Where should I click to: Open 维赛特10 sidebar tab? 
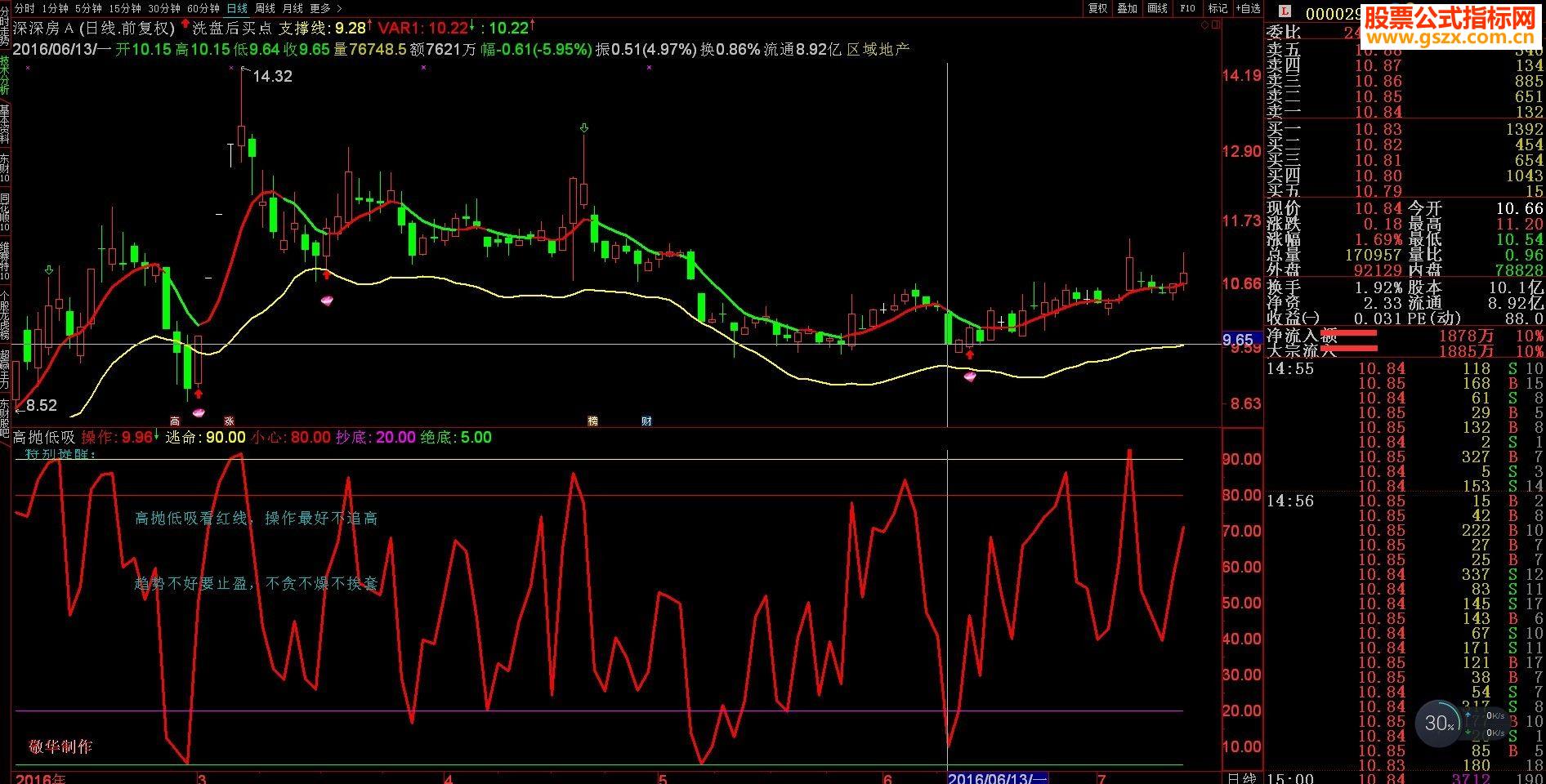click(5, 260)
